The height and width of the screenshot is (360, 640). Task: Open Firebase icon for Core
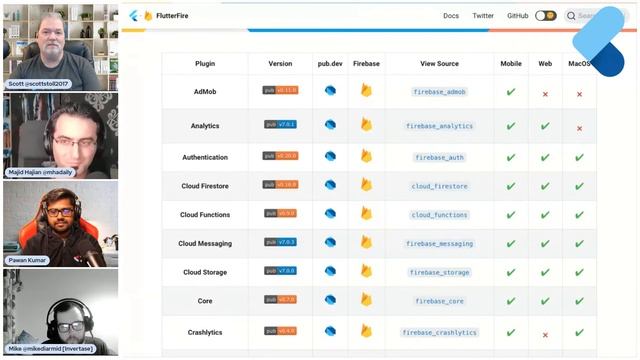(366, 300)
